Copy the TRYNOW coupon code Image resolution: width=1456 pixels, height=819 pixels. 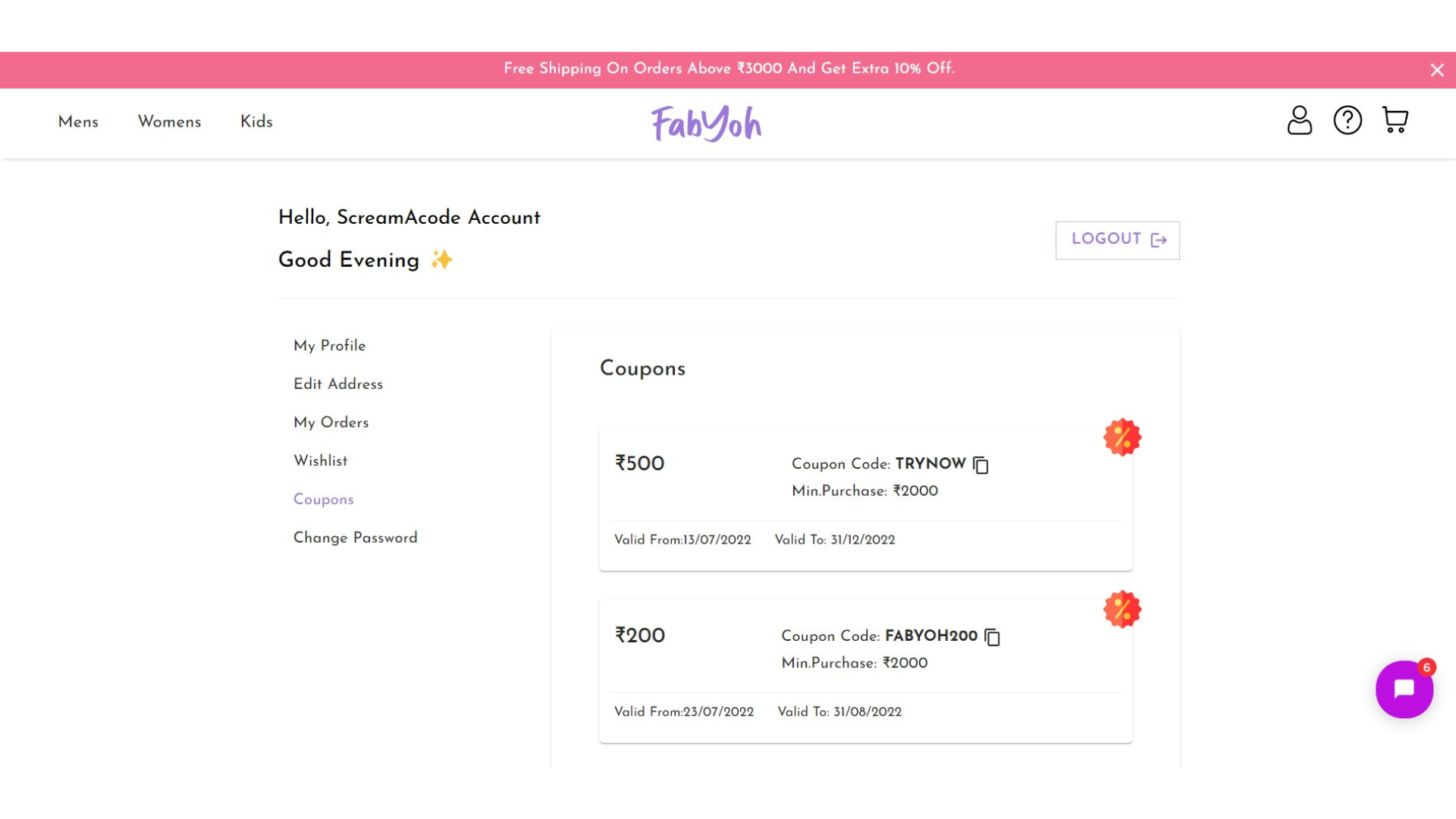coord(981,465)
